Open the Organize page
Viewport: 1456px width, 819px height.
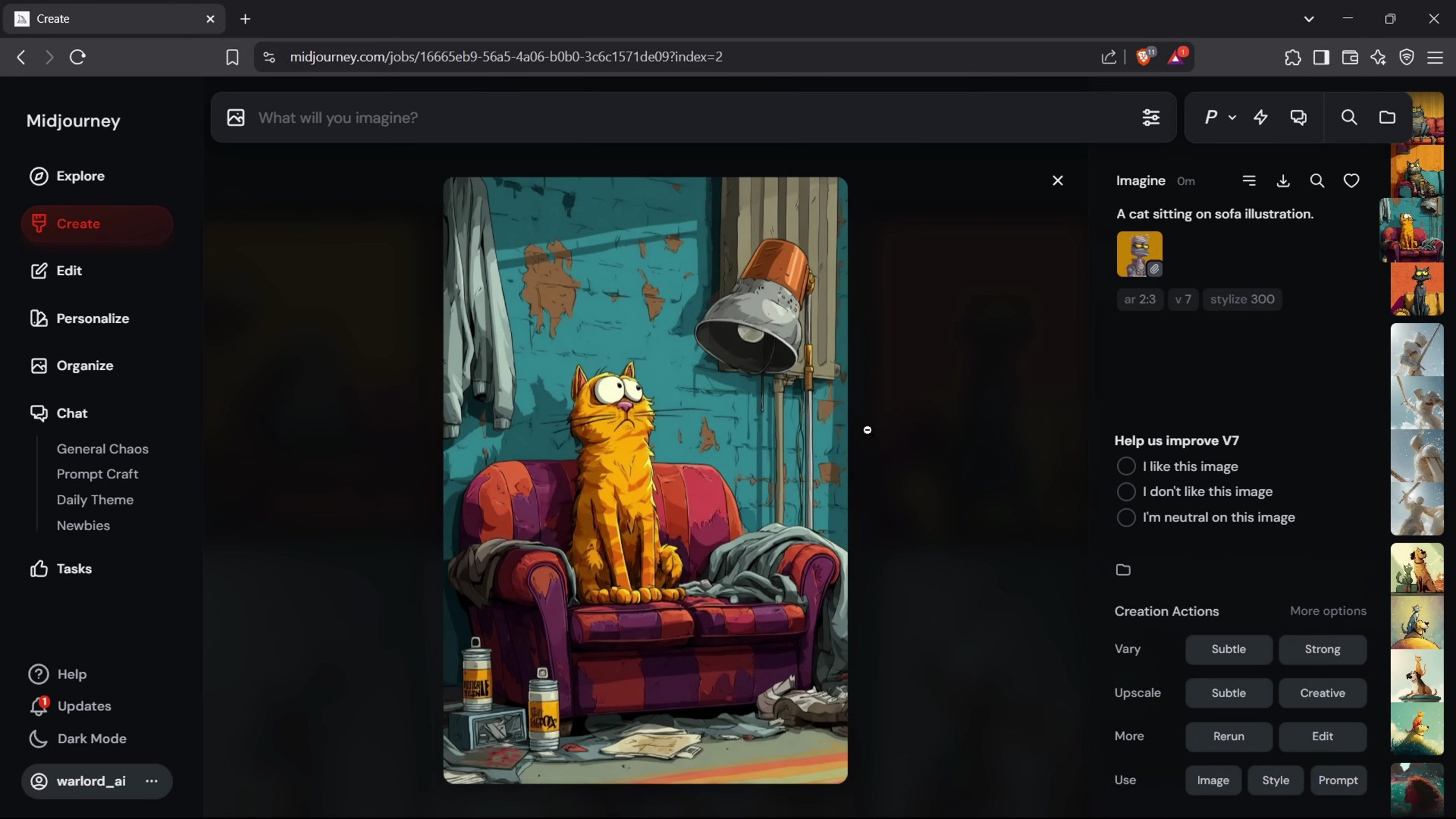[x=72, y=366]
